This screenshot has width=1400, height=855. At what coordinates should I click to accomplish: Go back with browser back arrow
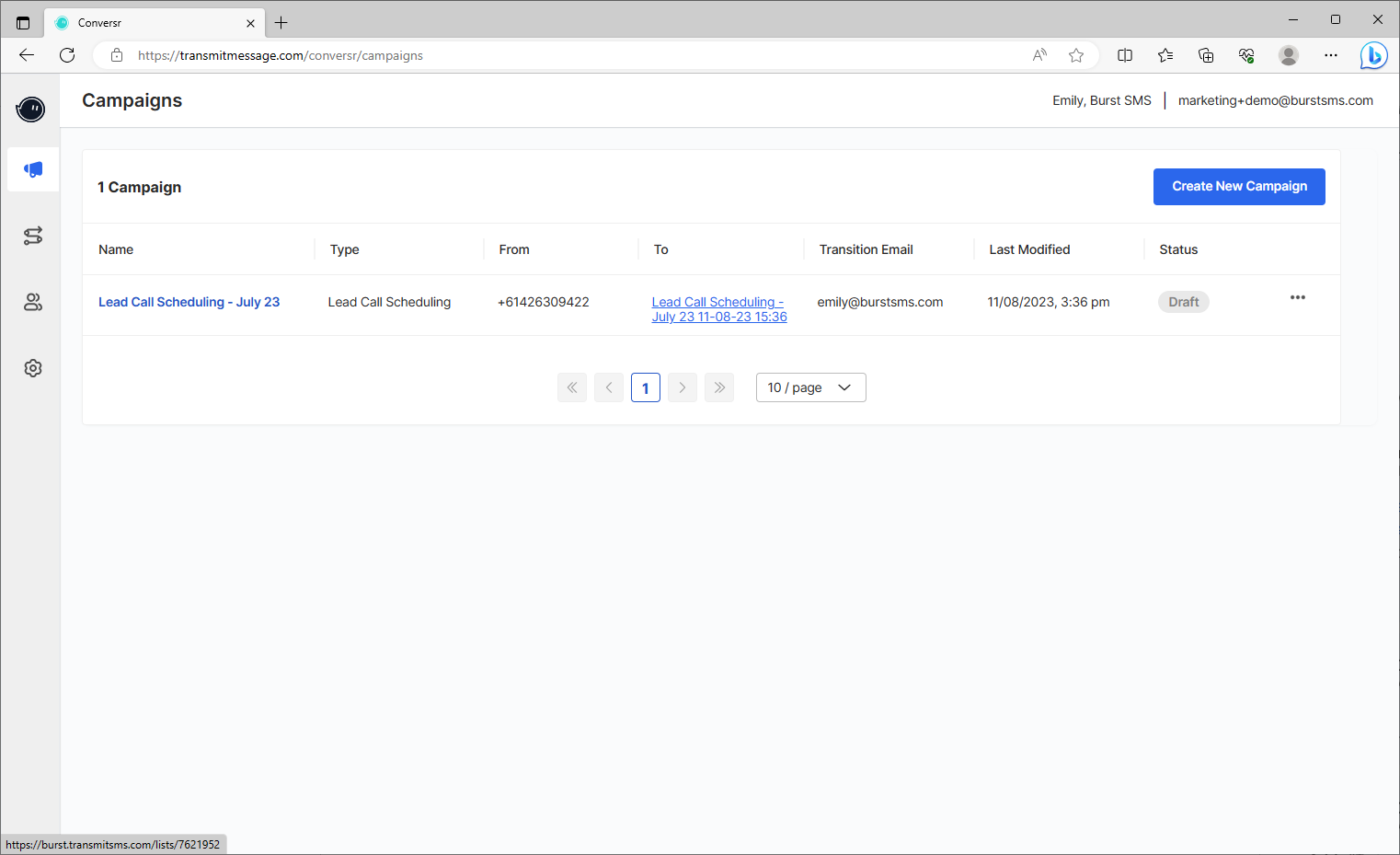tap(27, 55)
